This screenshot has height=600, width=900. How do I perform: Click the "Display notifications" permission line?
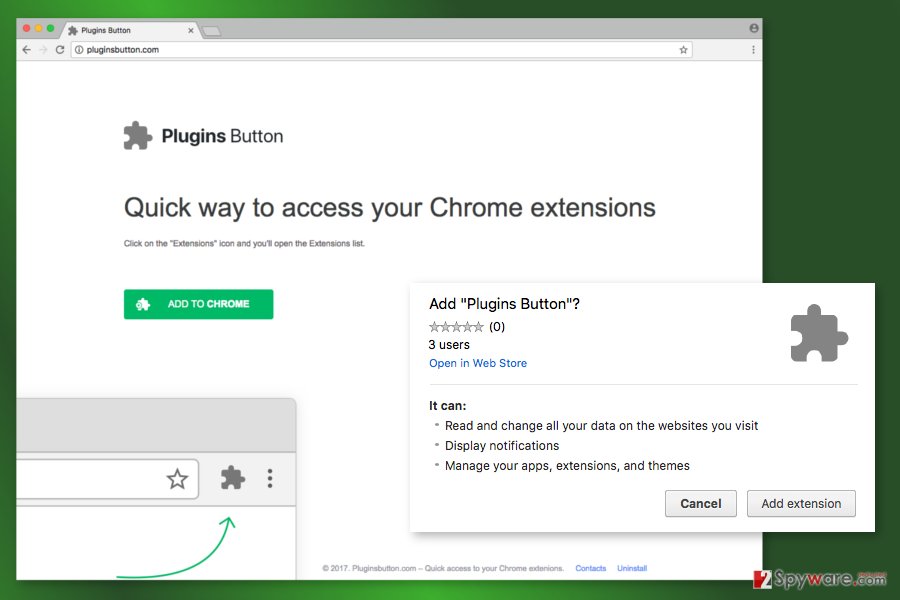coord(502,446)
